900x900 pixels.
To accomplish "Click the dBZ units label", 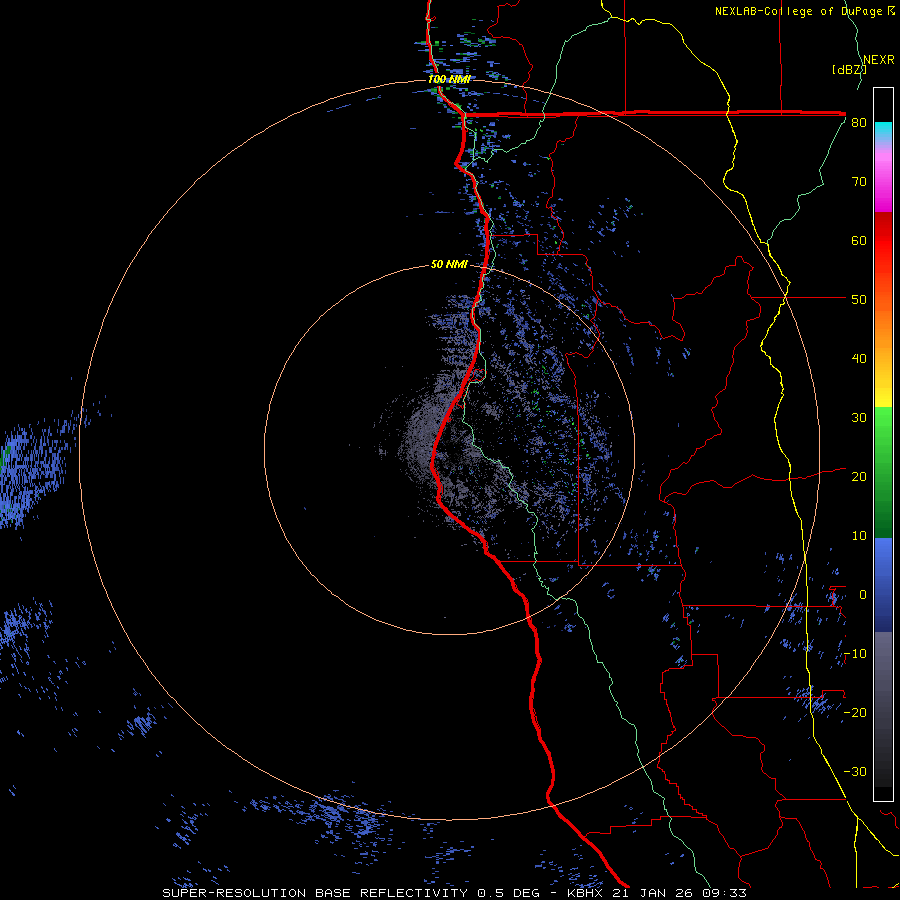I will [849, 70].
